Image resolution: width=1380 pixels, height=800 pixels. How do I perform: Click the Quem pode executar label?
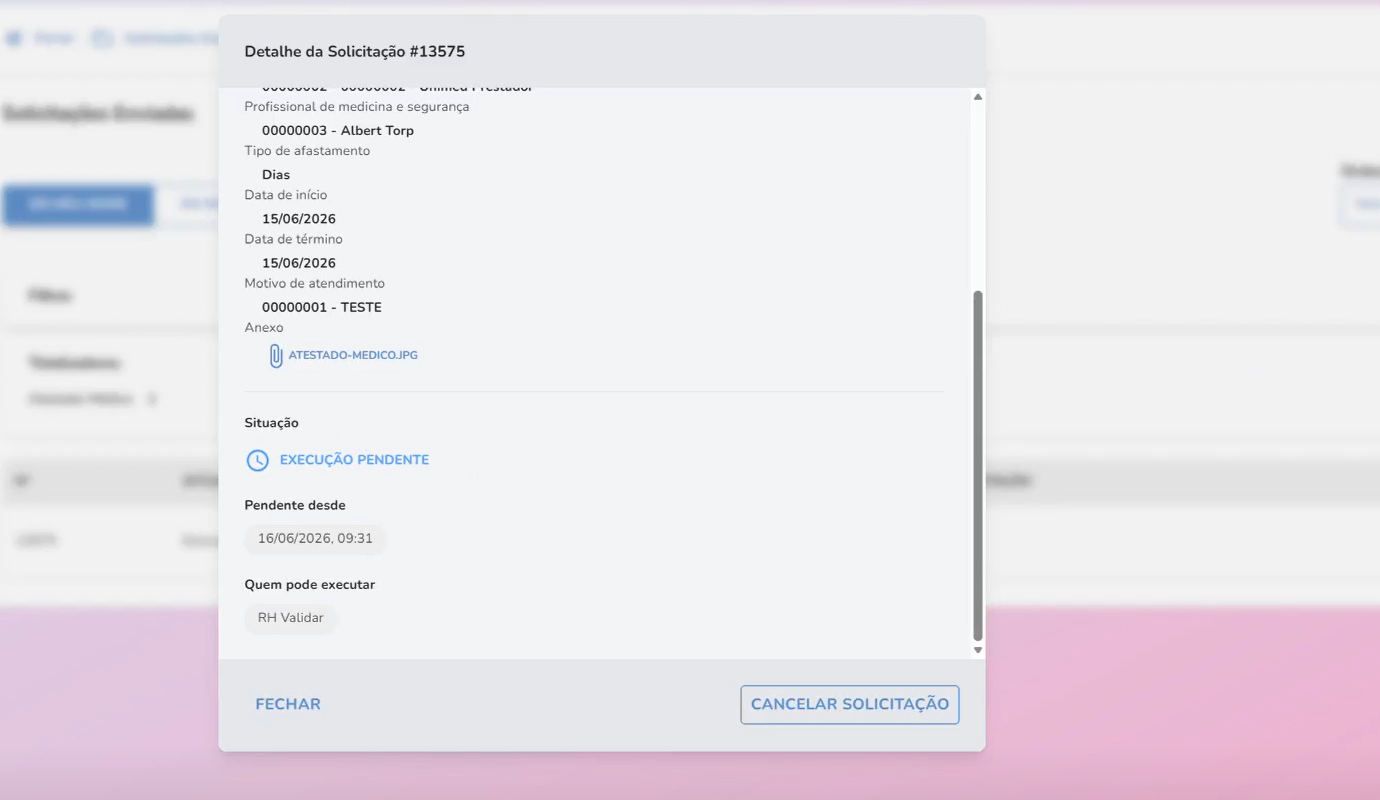pos(310,585)
